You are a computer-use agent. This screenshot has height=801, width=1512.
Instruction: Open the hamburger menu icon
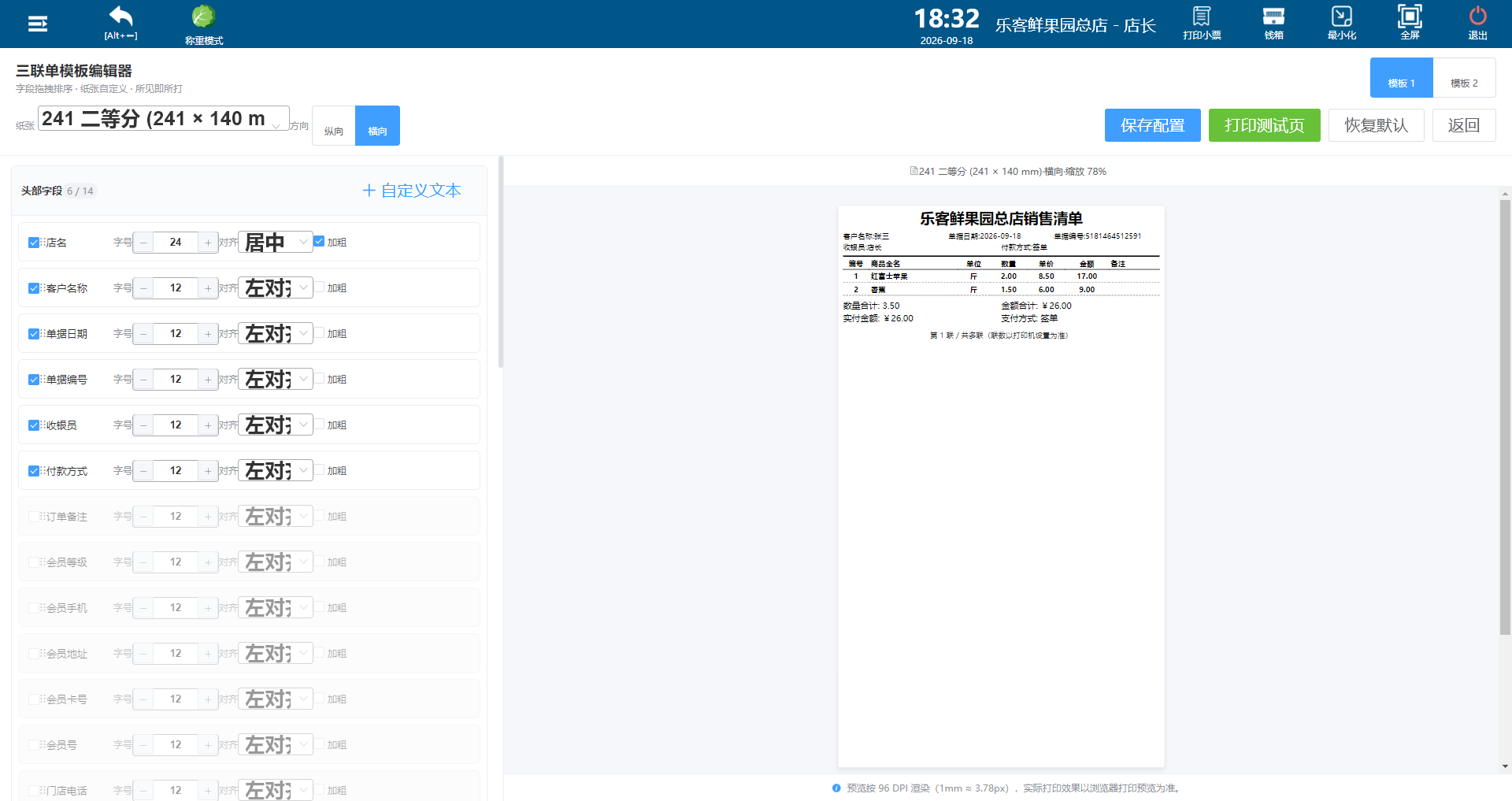(38, 24)
